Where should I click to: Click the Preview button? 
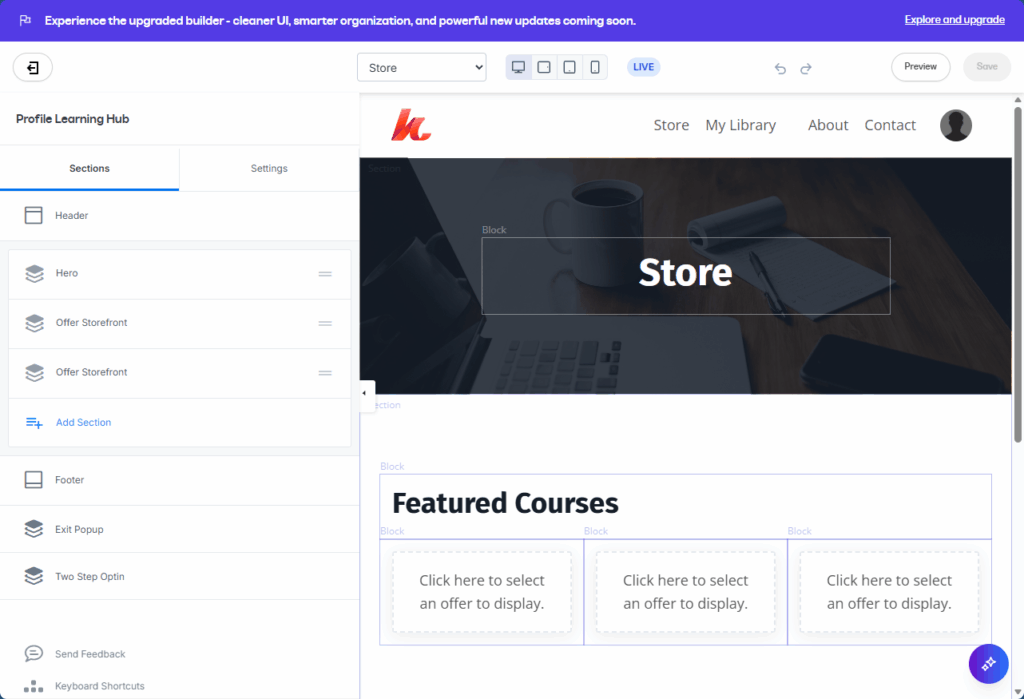(x=920, y=67)
